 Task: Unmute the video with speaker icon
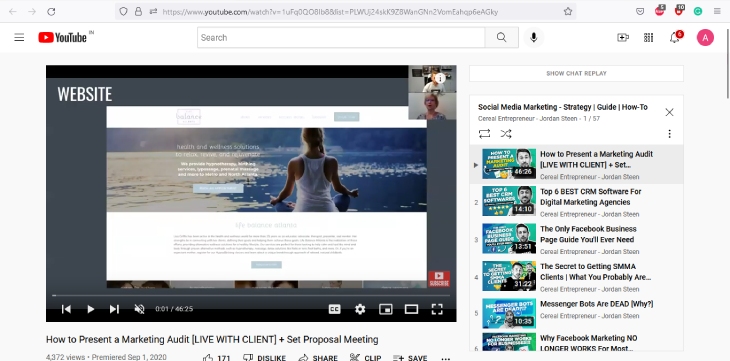pyautogui.click(x=139, y=309)
